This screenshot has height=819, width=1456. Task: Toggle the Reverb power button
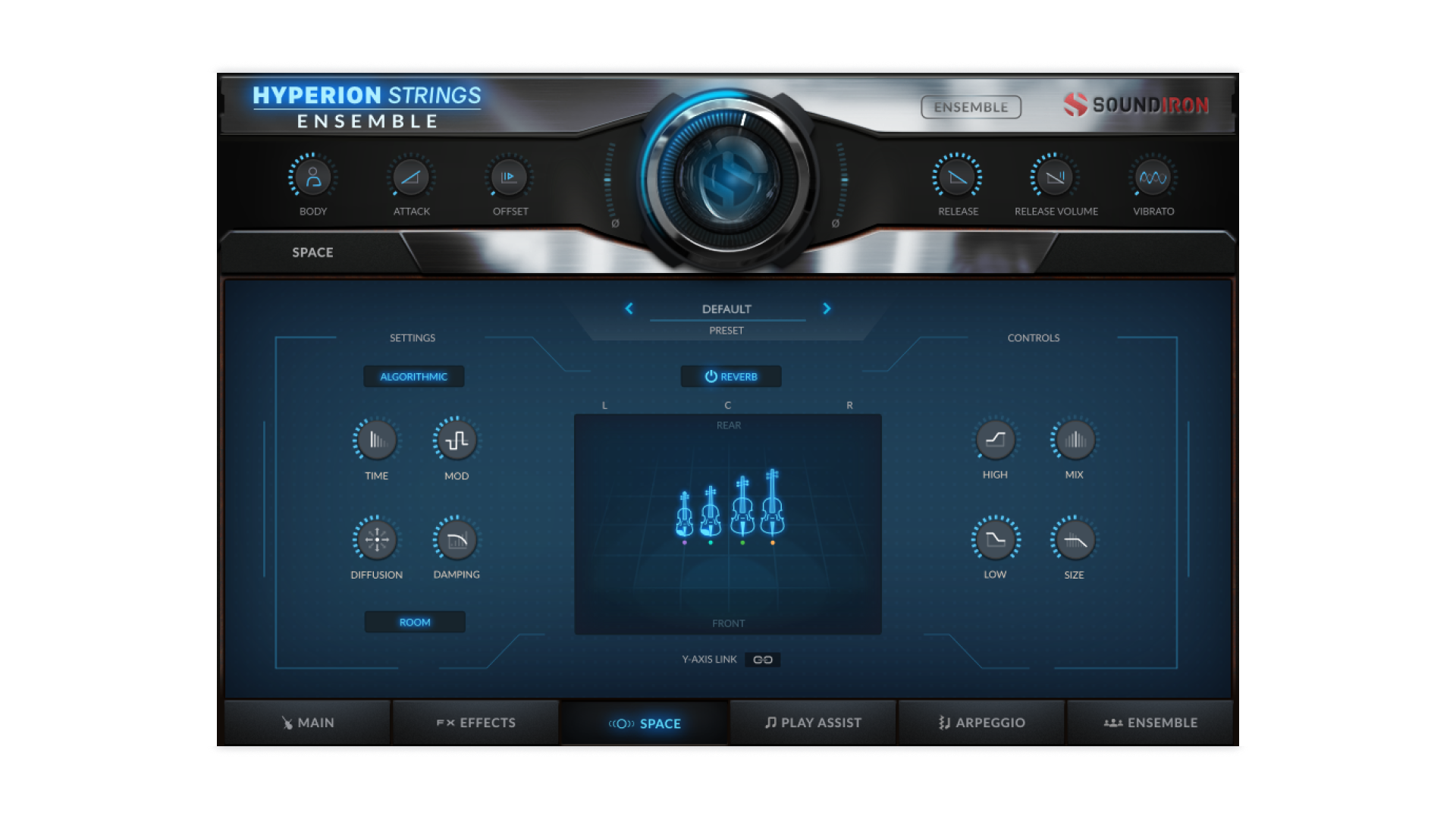coord(731,376)
